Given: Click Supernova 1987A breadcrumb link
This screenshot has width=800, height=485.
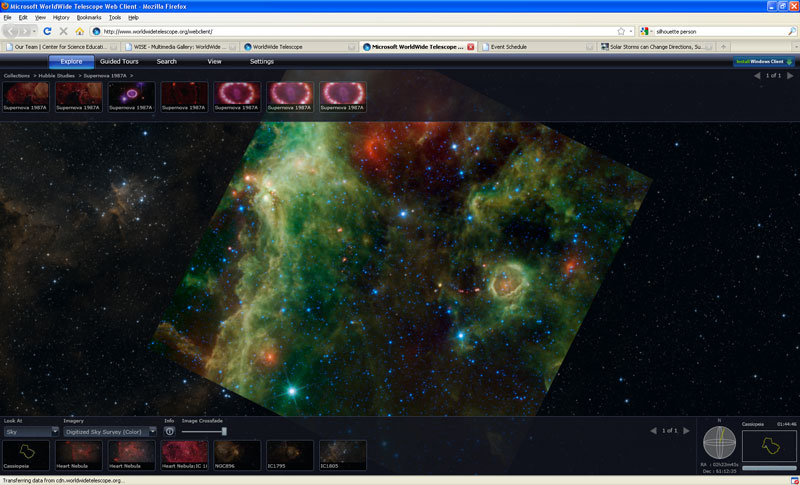Looking at the screenshot, I should (105, 75).
